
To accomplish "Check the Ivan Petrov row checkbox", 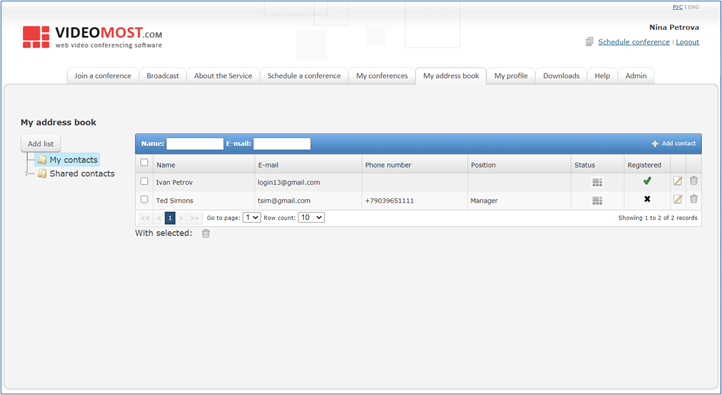I will [144, 181].
